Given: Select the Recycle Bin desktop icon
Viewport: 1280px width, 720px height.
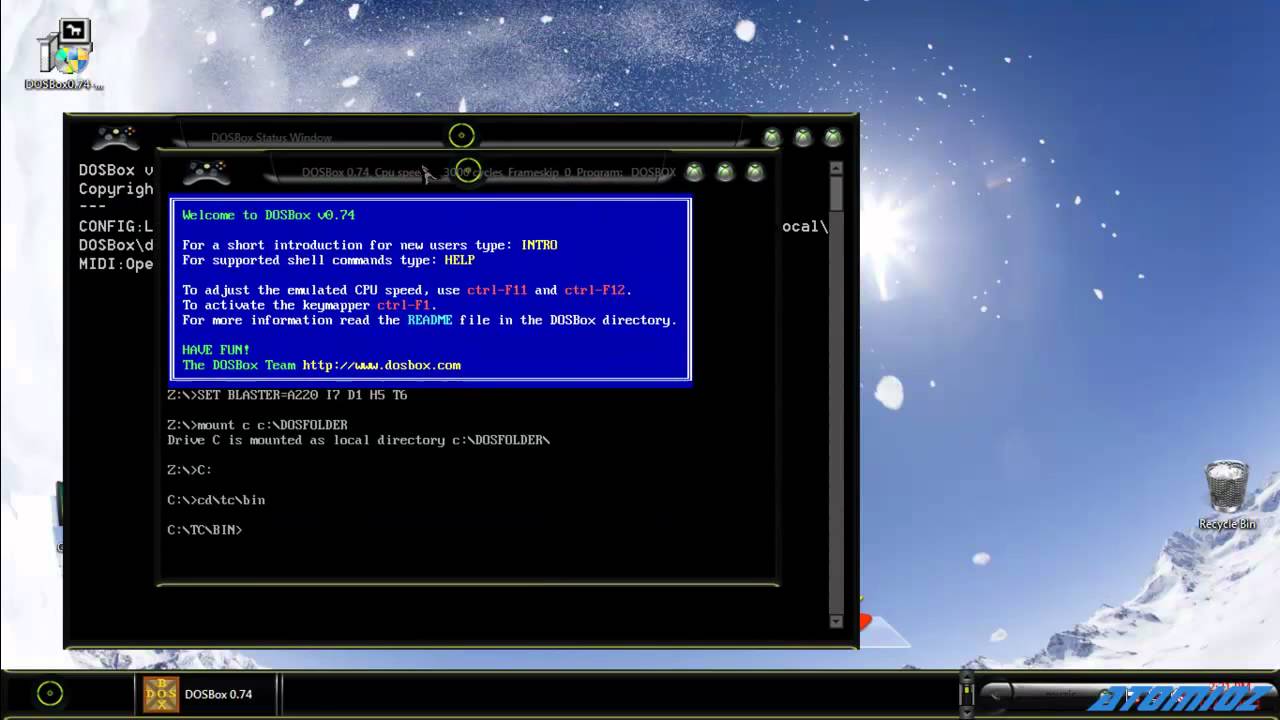Looking at the screenshot, I should (1227, 495).
